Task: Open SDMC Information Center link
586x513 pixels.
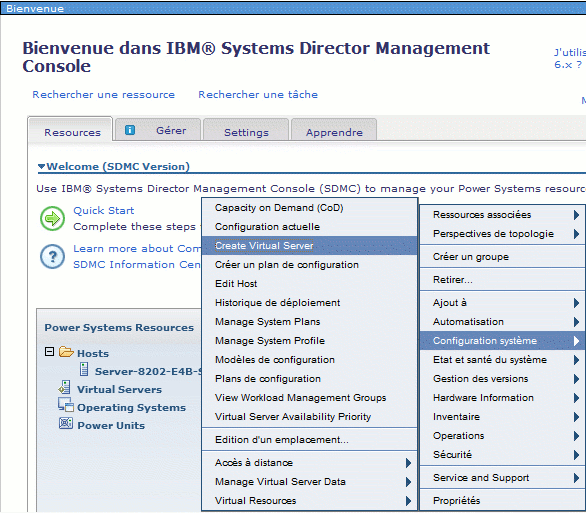Action: (x=137, y=265)
